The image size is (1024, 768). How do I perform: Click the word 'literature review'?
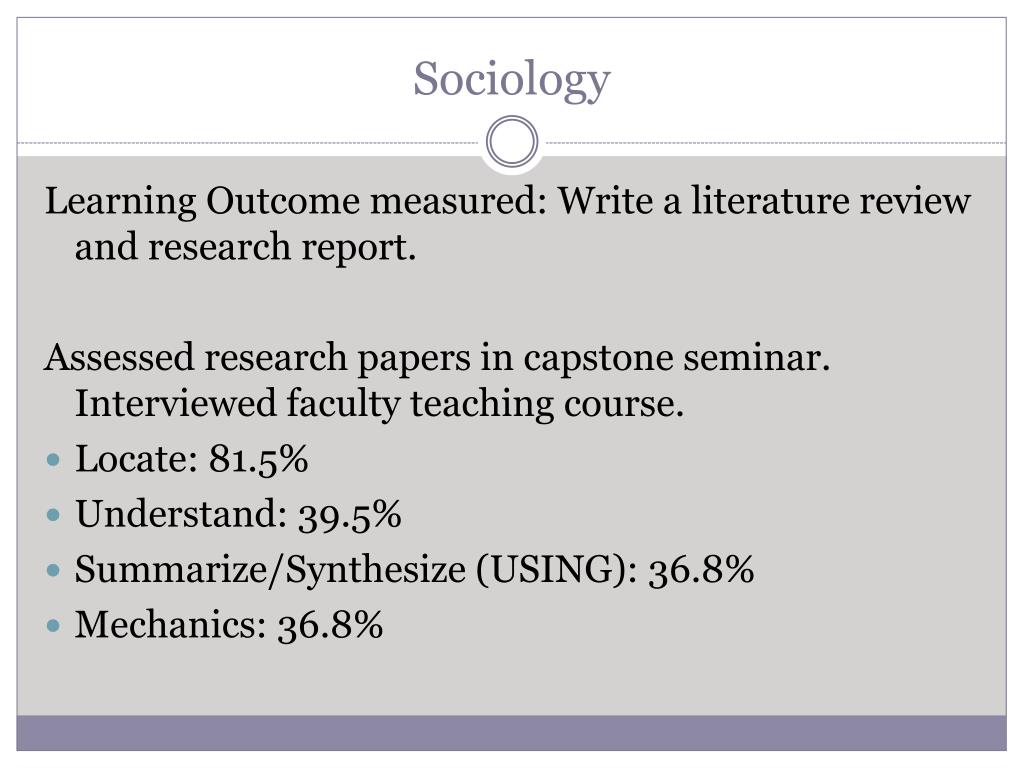click(831, 200)
